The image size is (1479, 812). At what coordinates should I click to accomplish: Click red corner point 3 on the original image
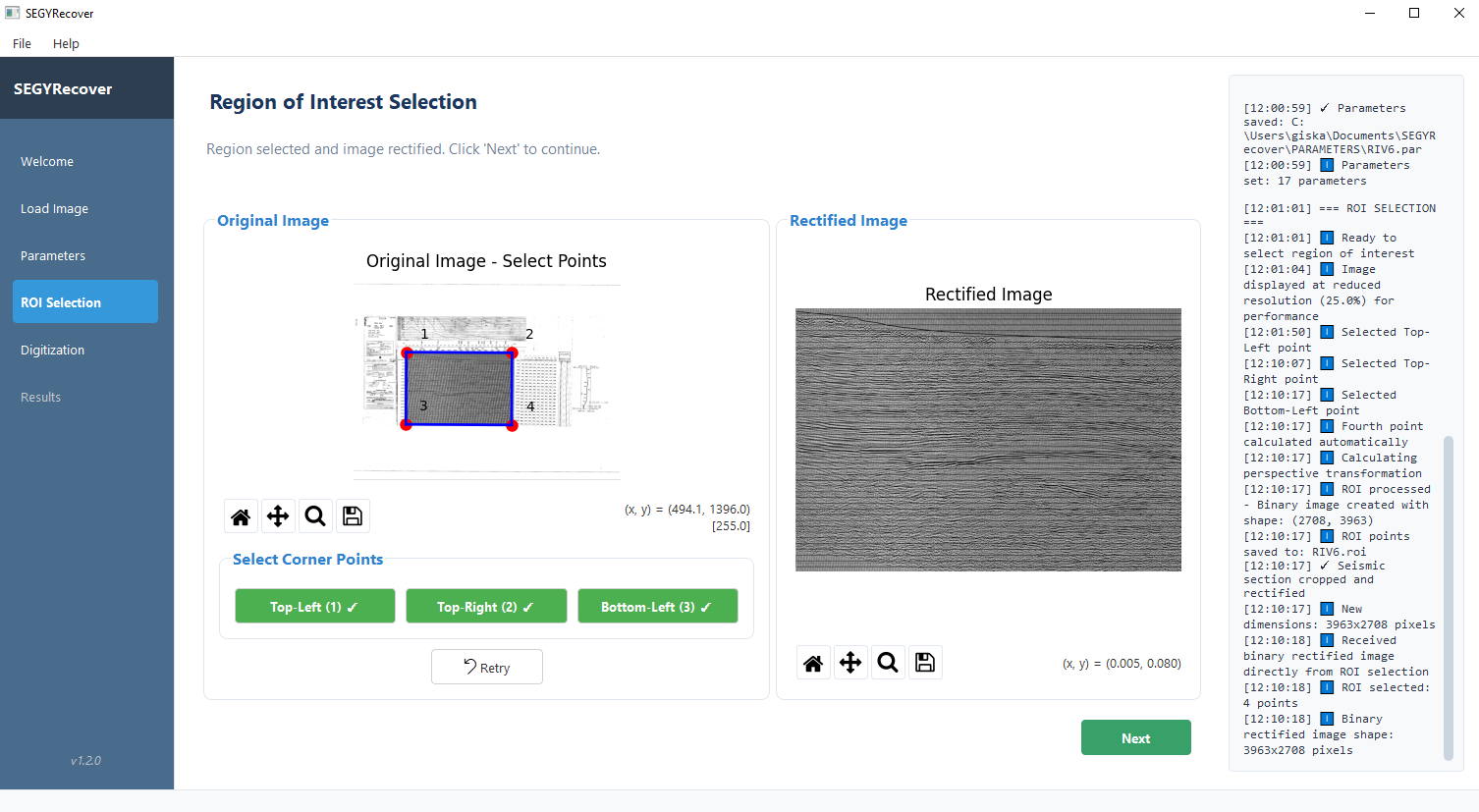coord(407,424)
